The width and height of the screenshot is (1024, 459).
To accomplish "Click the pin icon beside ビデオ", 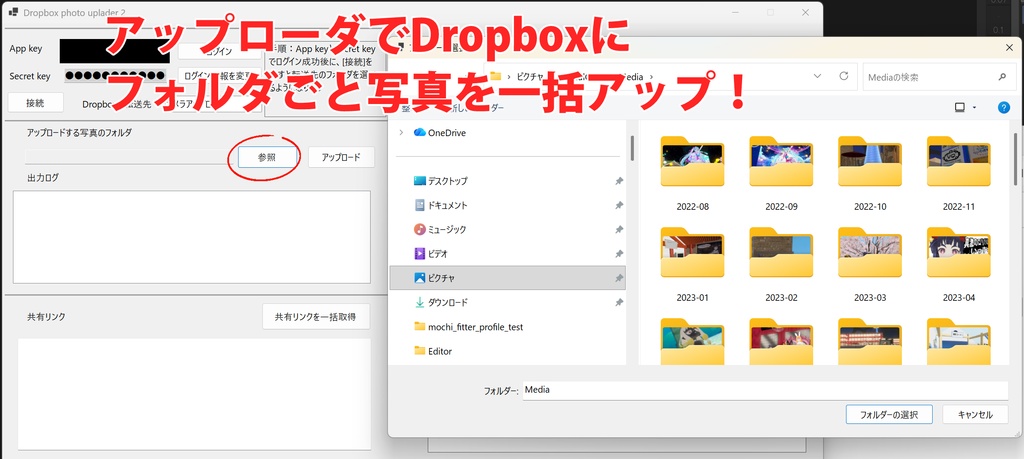I will click(618, 254).
